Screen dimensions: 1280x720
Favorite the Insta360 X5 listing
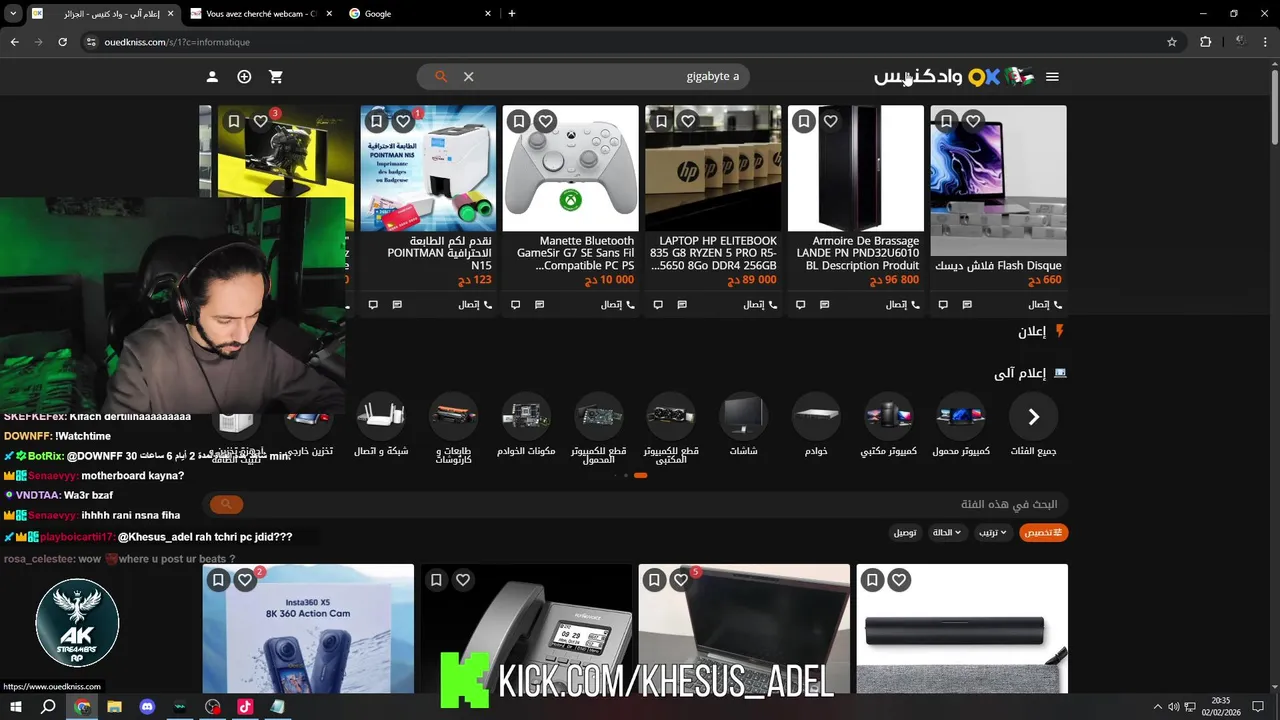[245, 580]
